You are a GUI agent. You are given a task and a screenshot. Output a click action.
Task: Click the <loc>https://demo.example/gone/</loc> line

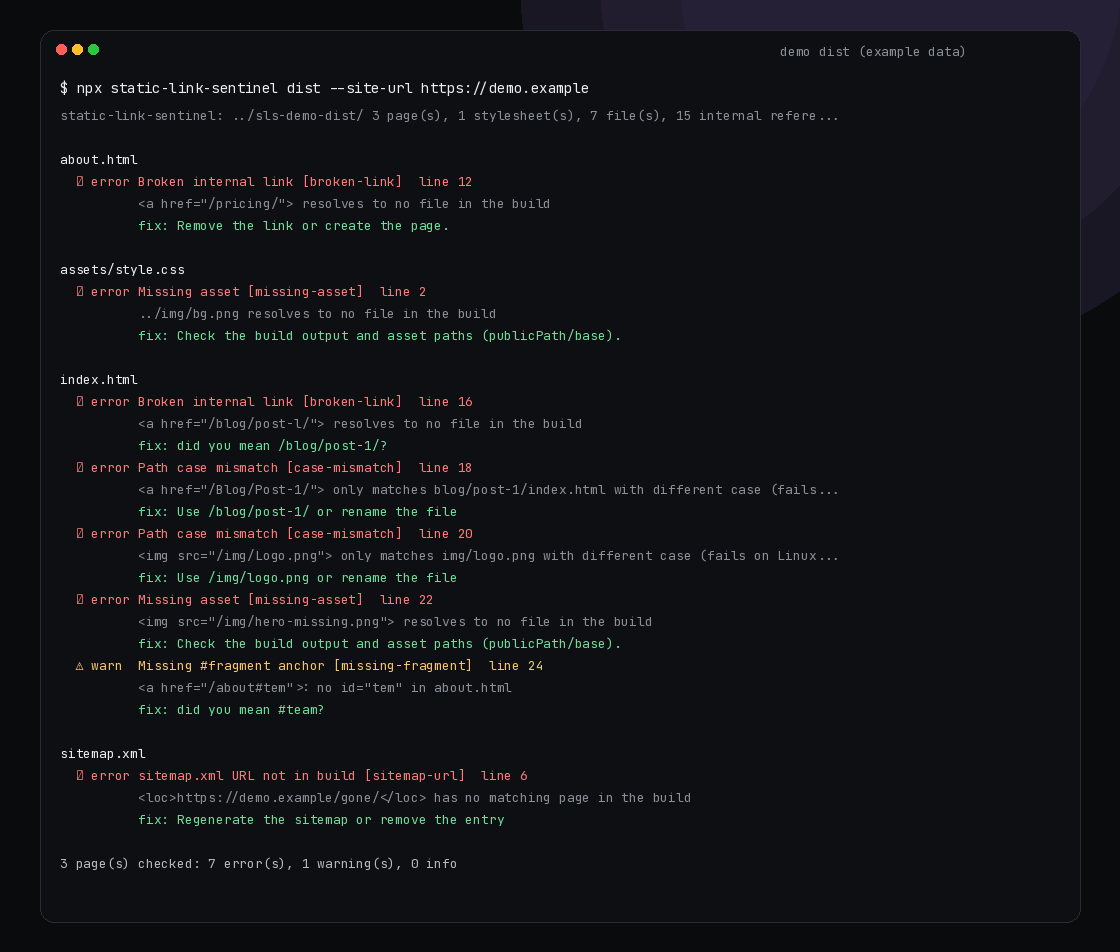[414, 798]
